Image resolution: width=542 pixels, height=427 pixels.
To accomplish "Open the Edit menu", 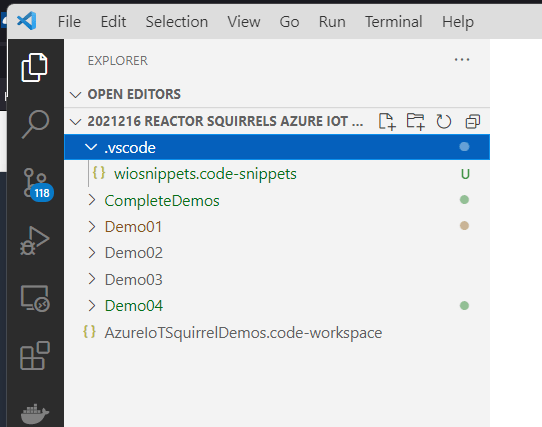I will click(x=113, y=22).
